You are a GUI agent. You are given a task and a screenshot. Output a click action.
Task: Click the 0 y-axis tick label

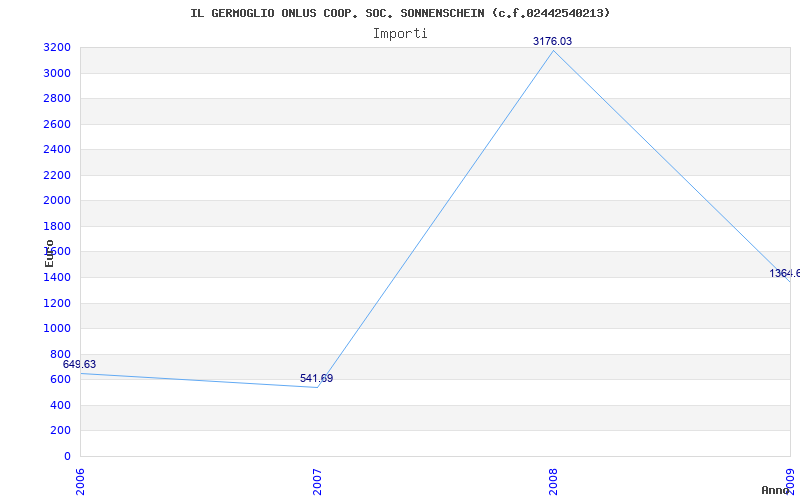67,457
